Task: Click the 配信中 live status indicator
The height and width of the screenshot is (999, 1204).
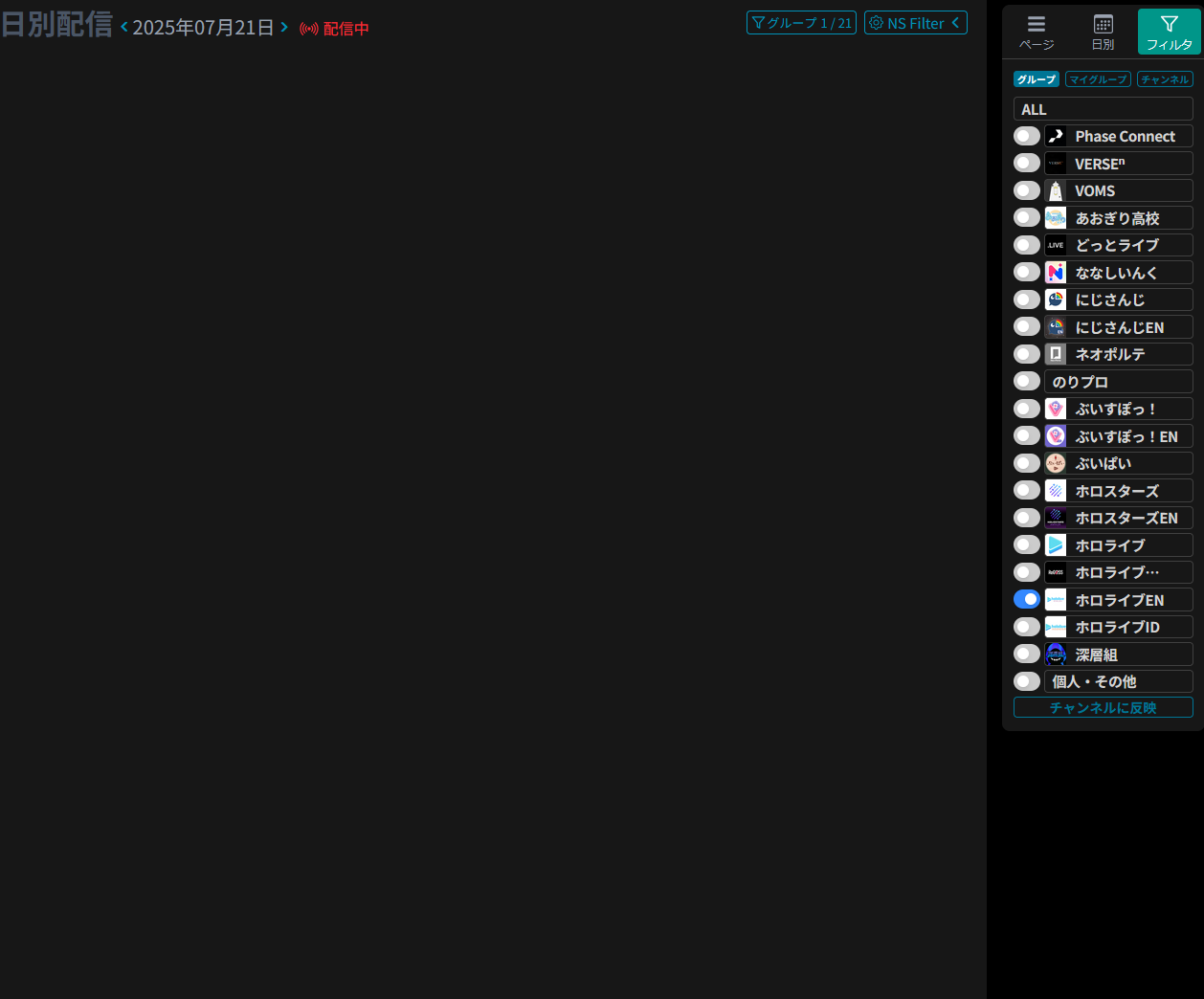Action: click(x=334, y=29)
